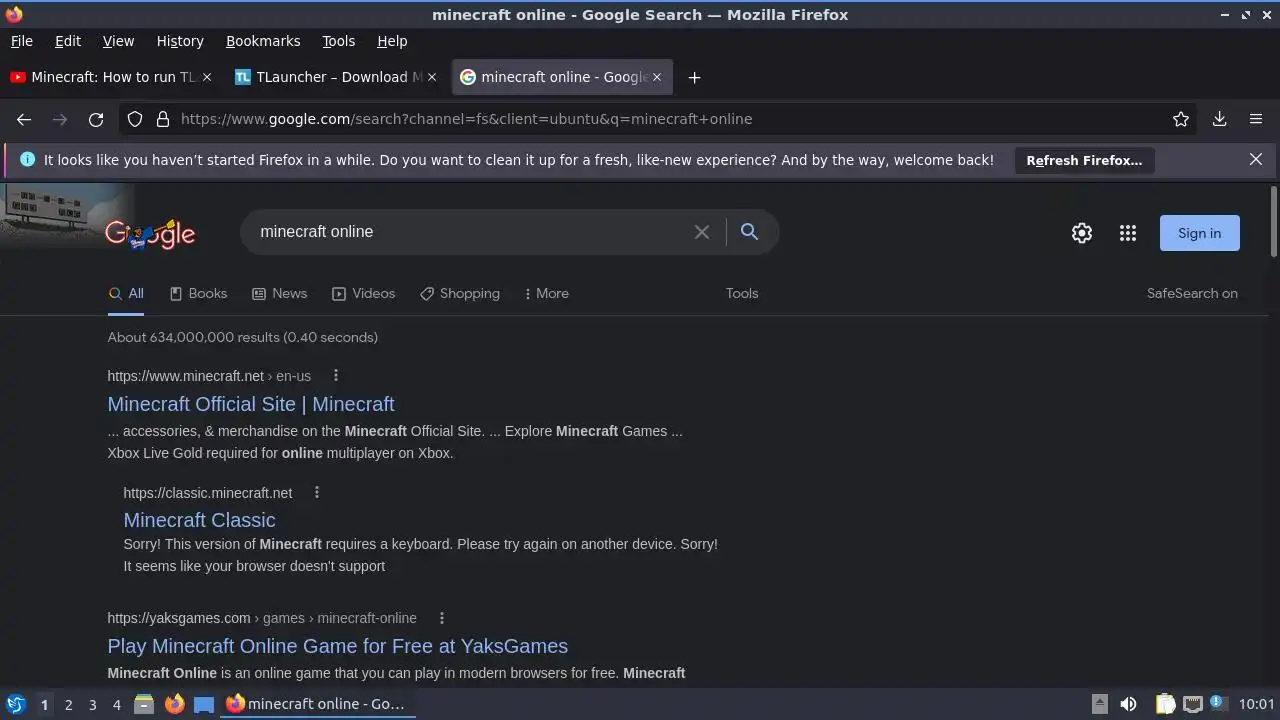Open the History menu
This screenshot has height=720, width=1280.
coord(180,41)
